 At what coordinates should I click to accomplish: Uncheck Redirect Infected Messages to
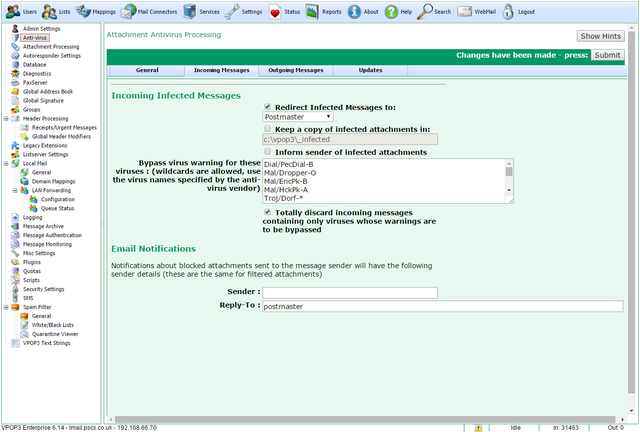(267, 107)
